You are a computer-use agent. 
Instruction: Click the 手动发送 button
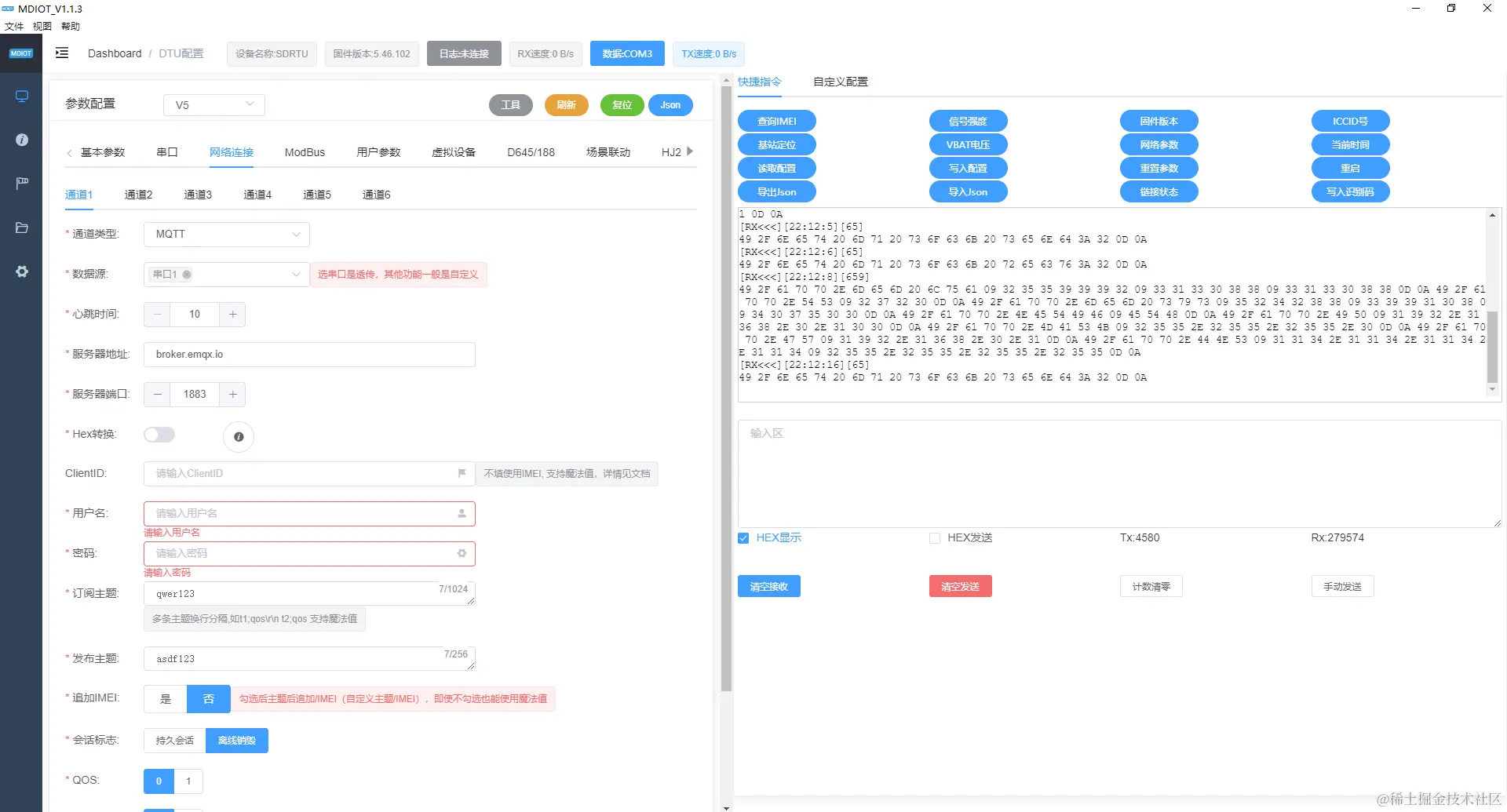(1343, 587)
